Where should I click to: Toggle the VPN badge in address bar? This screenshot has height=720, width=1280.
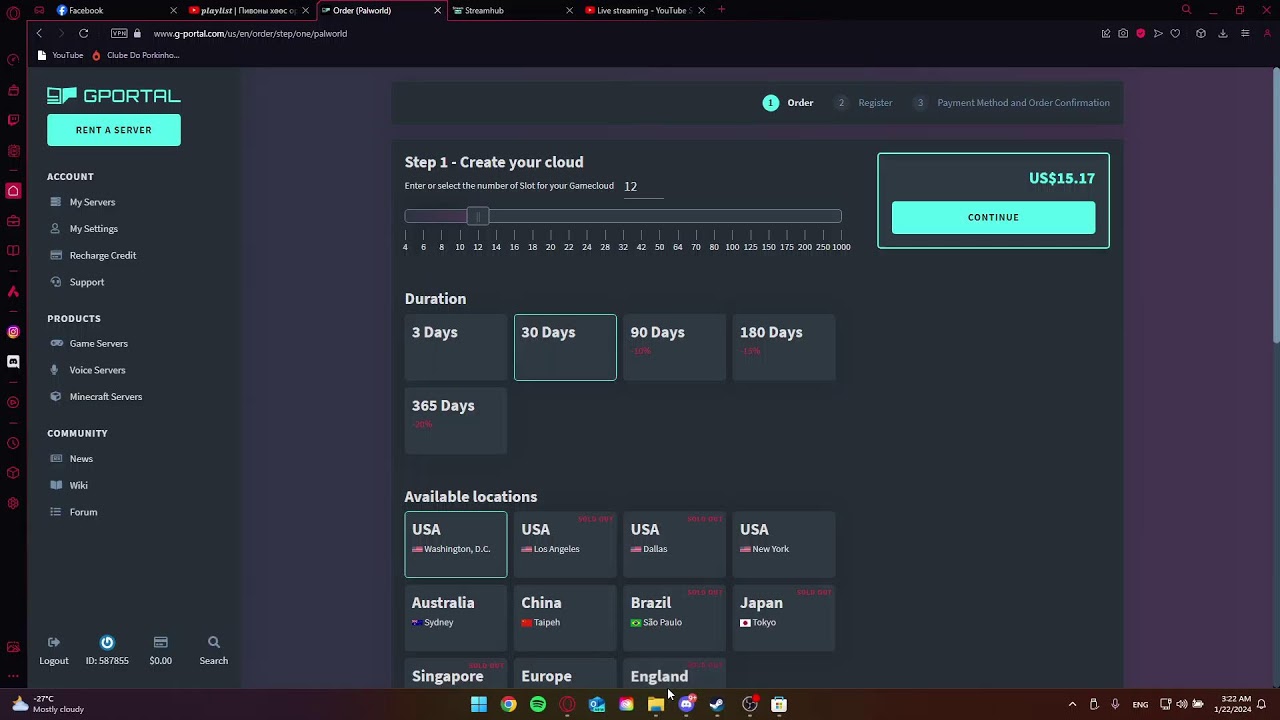tap(119, 33)
